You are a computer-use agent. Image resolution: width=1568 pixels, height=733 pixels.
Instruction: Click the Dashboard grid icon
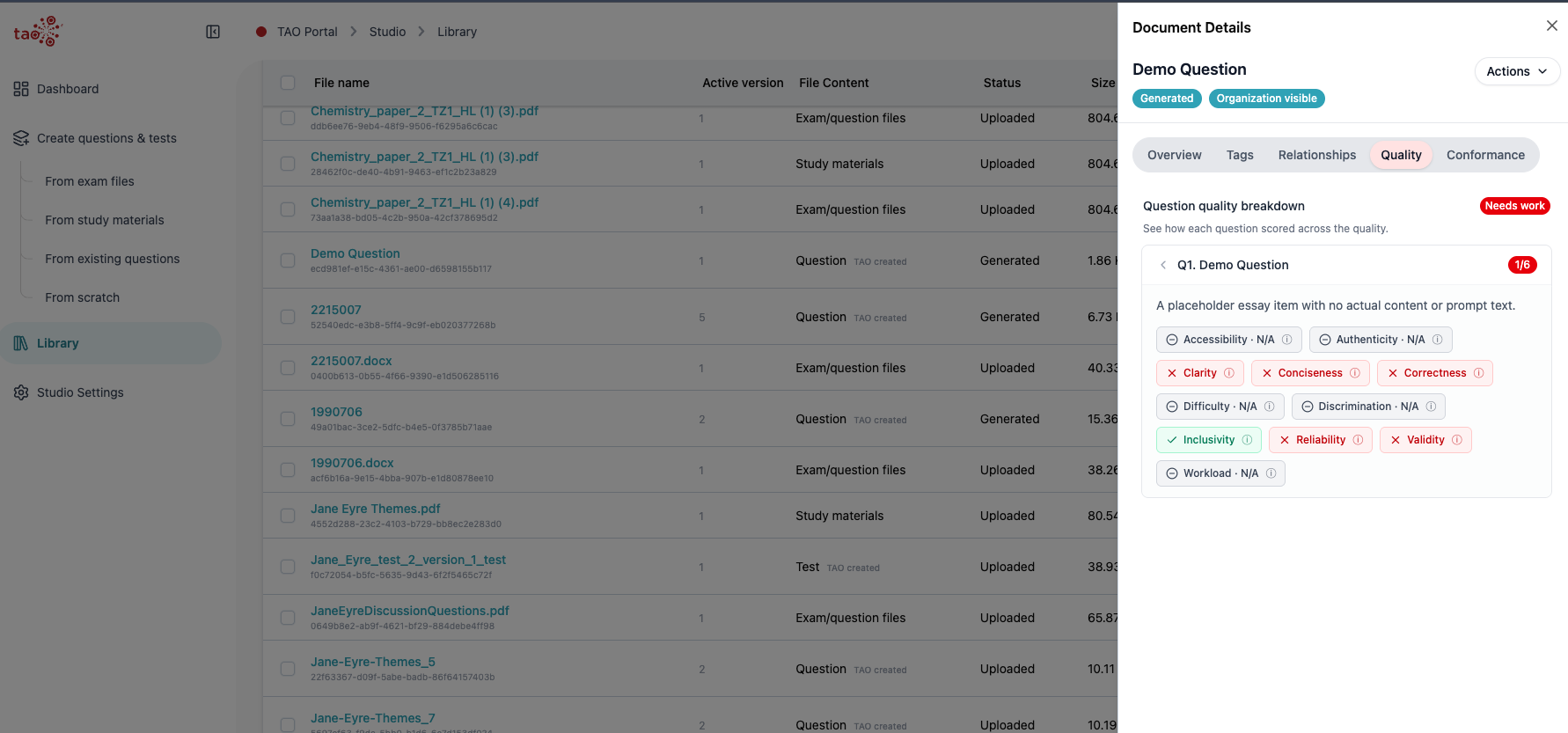(21, 89)
